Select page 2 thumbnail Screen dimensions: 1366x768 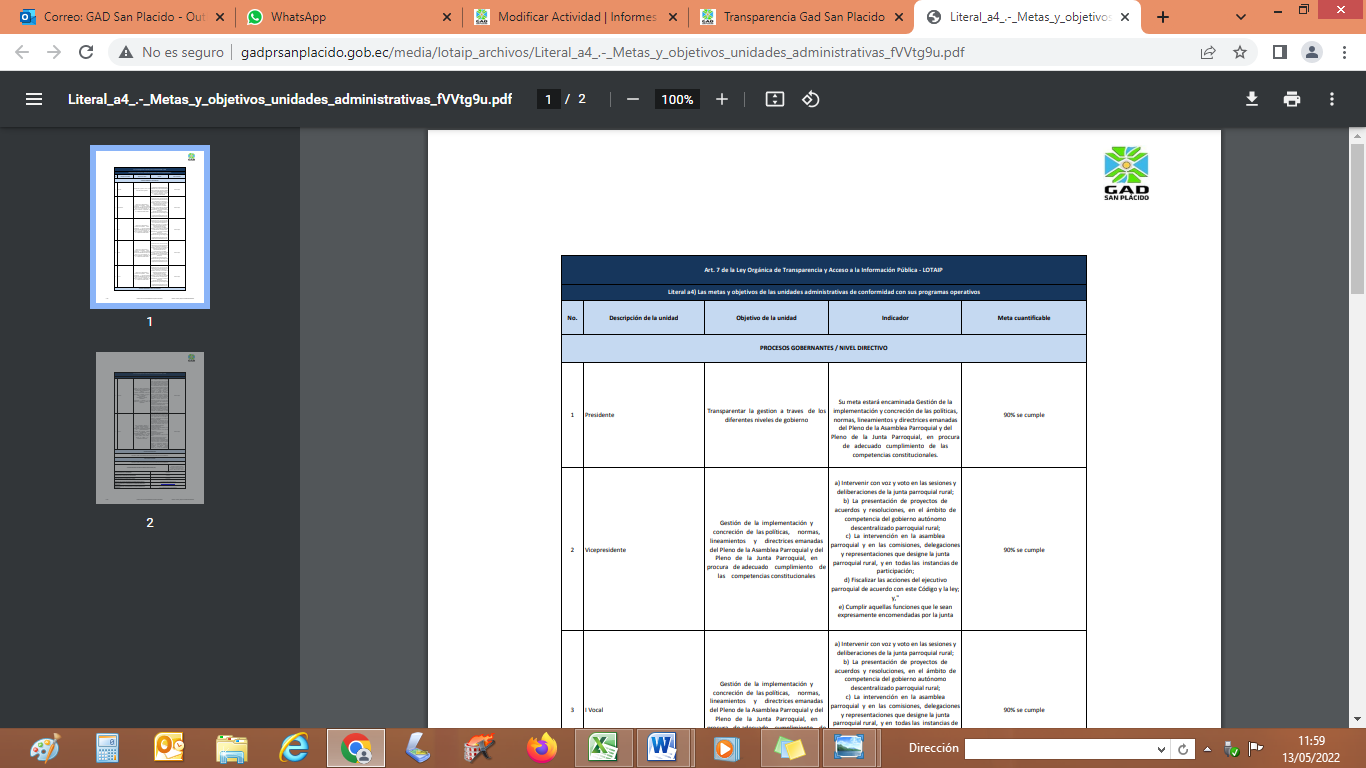point(149,428)
